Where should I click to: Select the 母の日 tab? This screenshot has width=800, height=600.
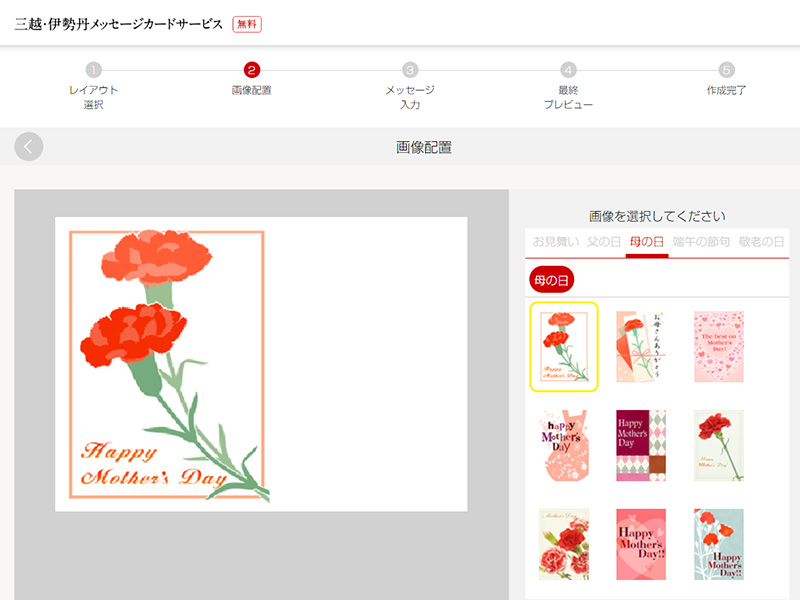point(647,242)
